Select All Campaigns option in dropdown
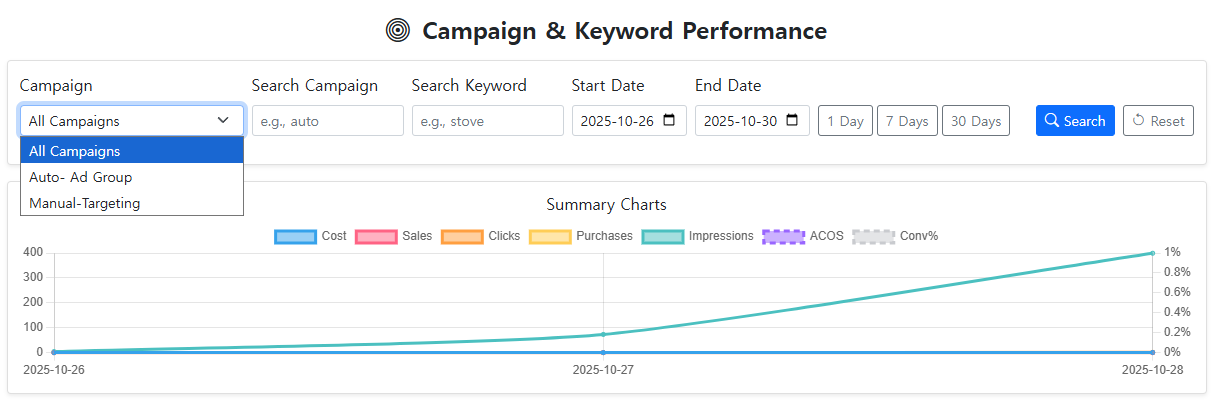This screenshot has height=407, width=1223. click(131, 151)
